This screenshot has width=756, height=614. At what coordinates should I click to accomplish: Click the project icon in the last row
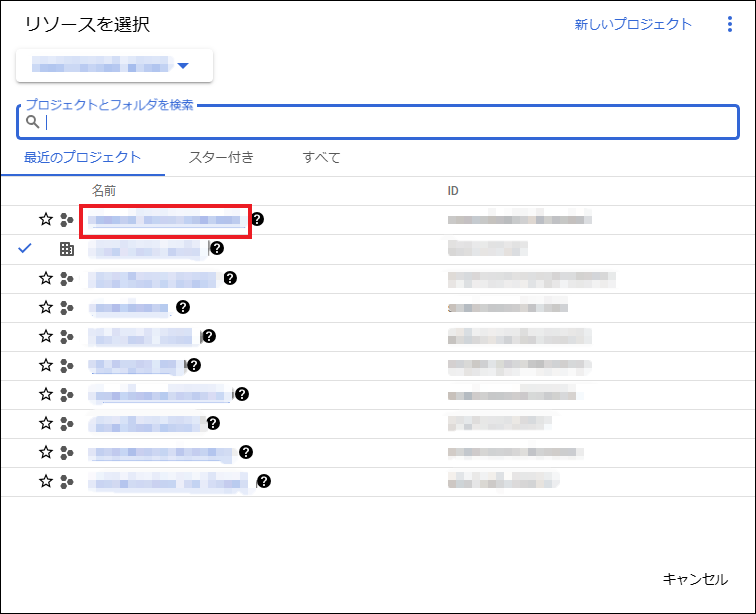pos(67,482)
